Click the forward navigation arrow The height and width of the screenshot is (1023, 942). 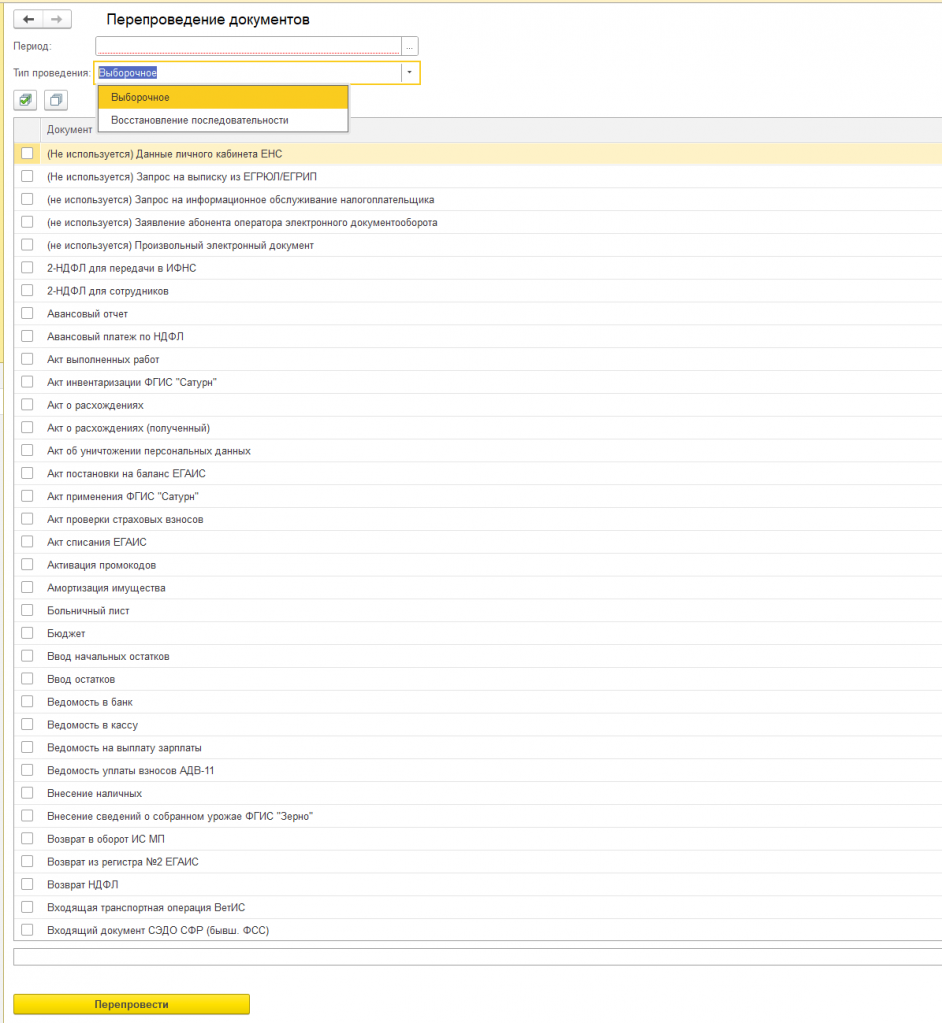tap(57, 20)
